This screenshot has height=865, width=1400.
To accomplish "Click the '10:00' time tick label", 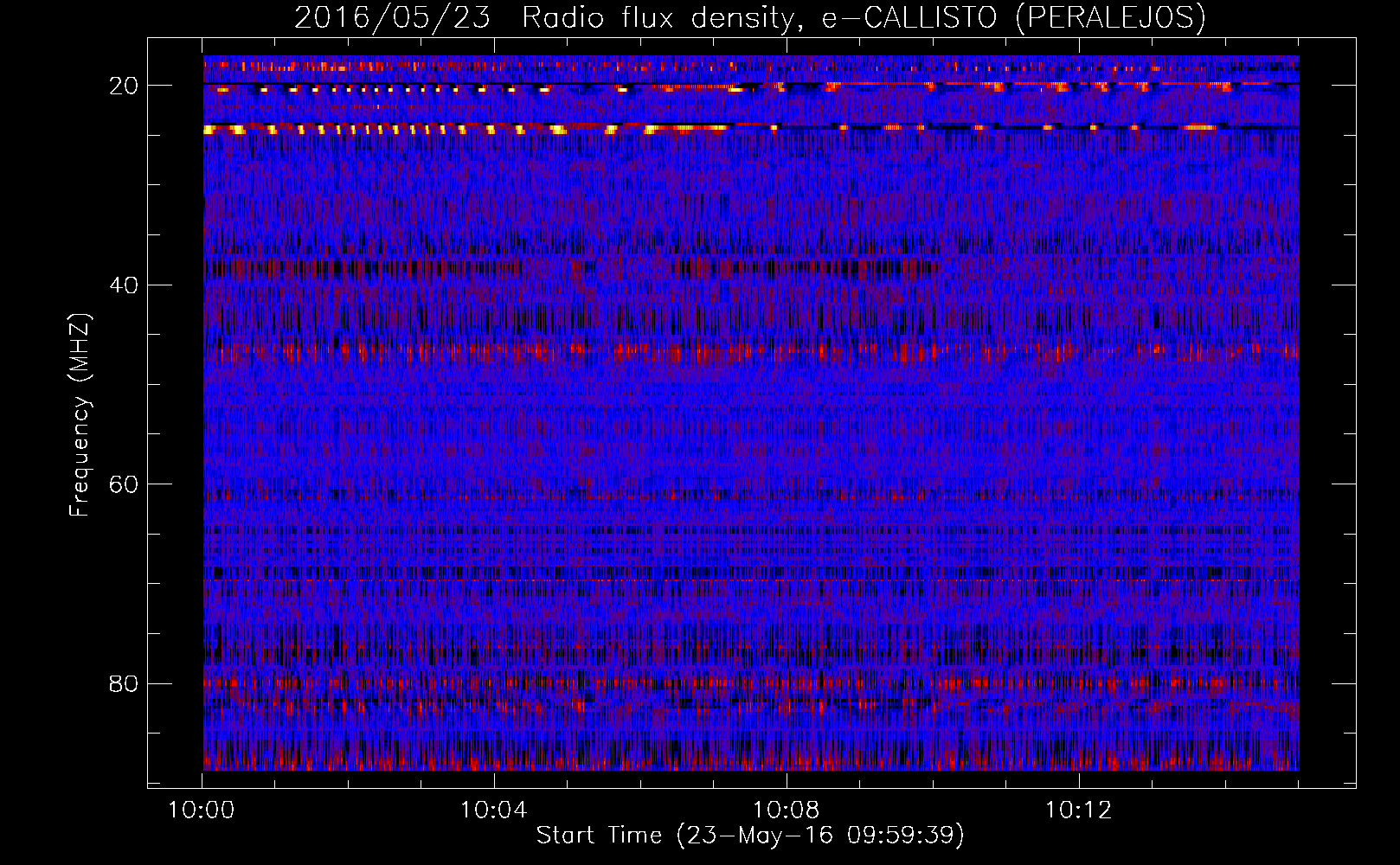I will tap(202, 811).
